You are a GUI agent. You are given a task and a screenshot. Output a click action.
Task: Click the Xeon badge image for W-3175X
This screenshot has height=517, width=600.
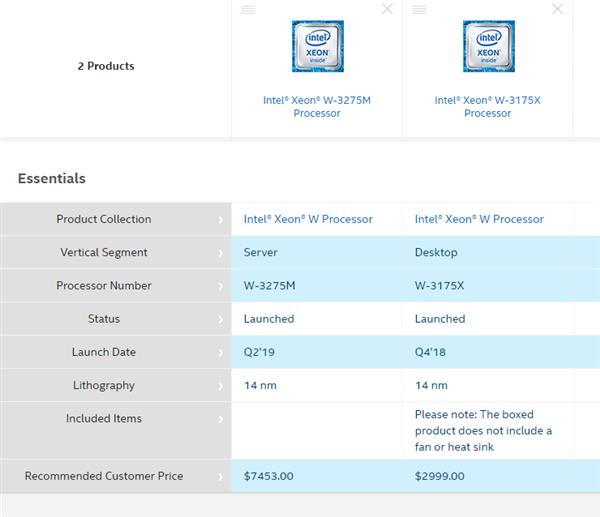tap(488, 46)
